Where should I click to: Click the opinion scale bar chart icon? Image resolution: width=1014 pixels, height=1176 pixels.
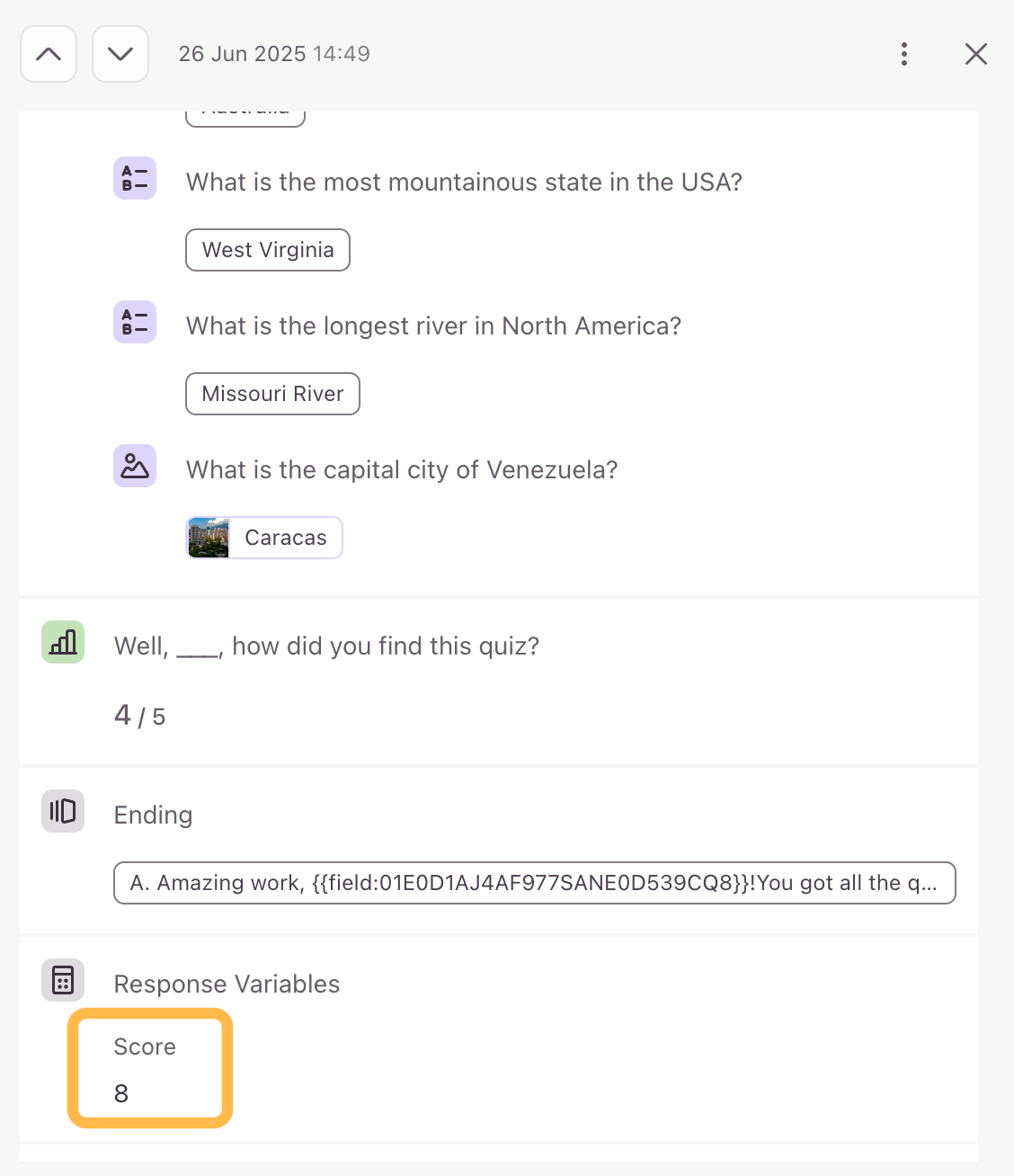pyautogui.click(x=63, y=642)
